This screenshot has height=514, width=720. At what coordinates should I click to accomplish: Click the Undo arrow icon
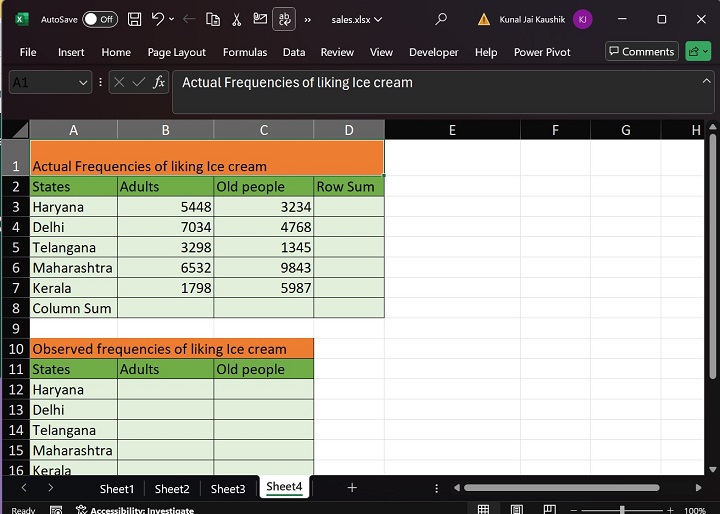click(x=158, y=19)
